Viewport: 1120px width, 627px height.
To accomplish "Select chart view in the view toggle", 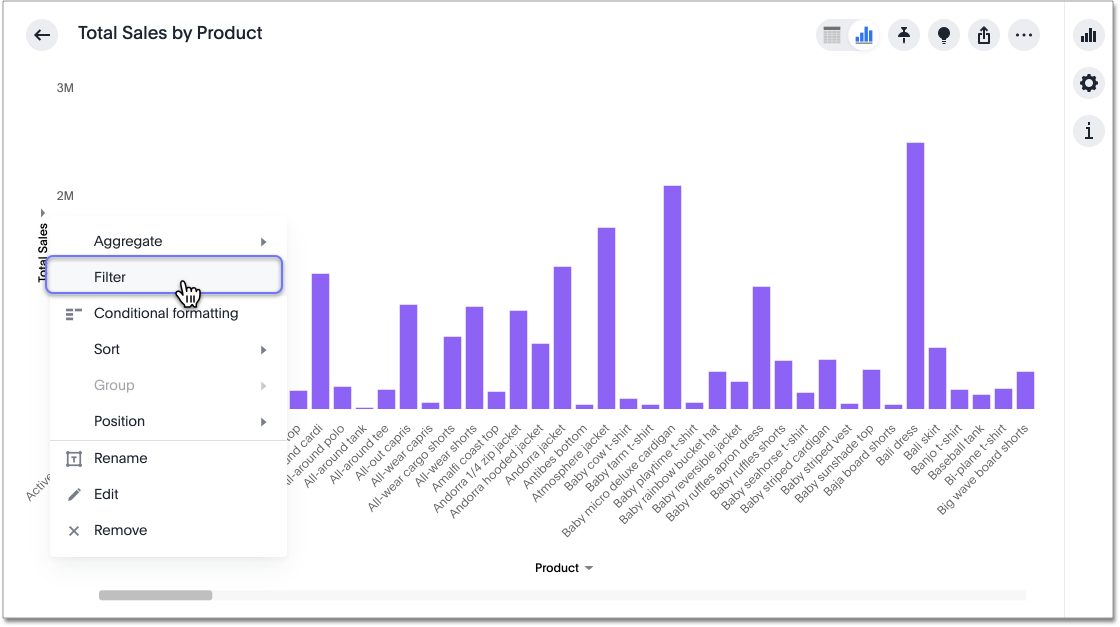I will coord(863,35).
